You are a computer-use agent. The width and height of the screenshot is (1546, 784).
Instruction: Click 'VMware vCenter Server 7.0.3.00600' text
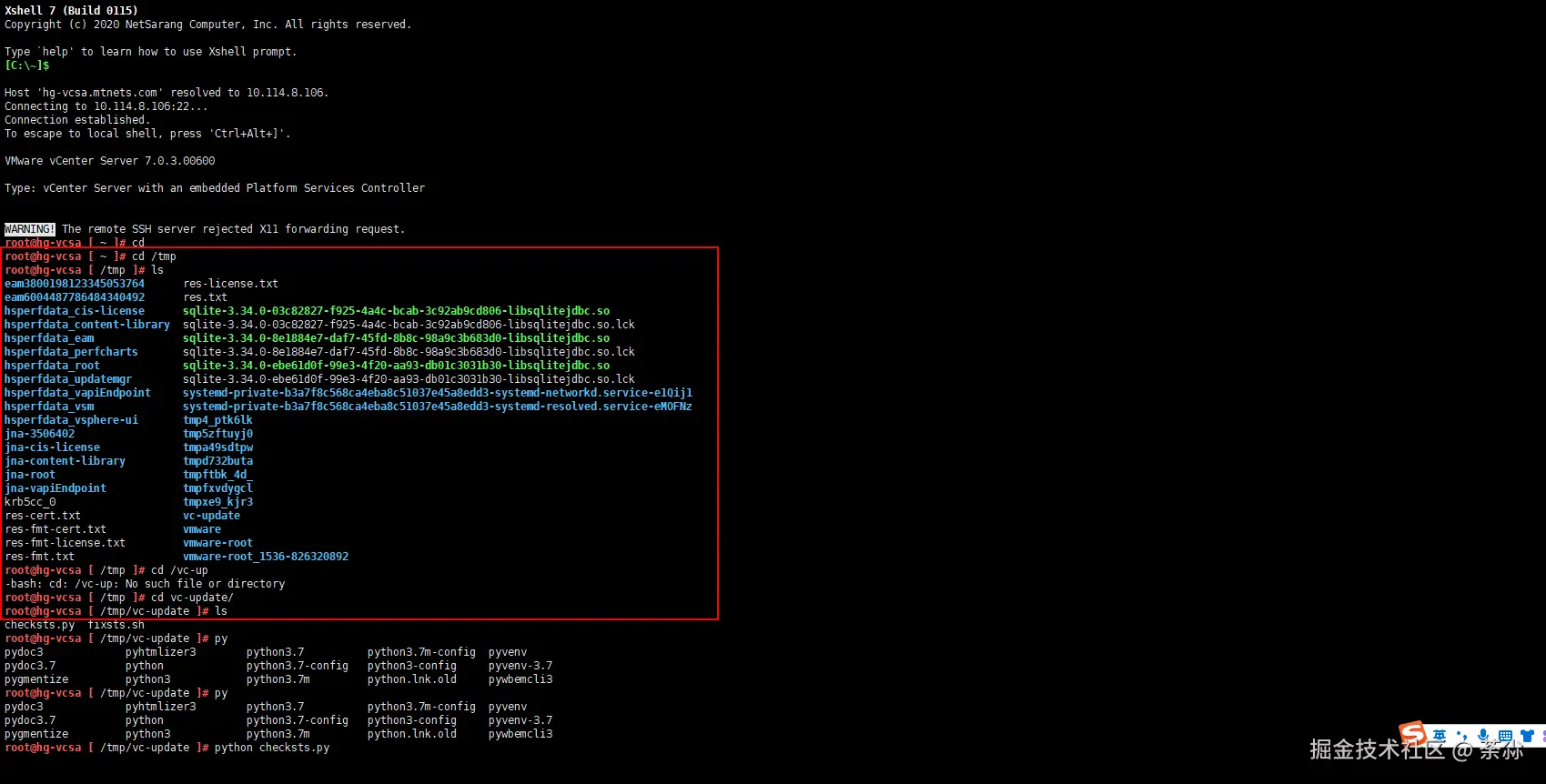click(x=110, y=161)
